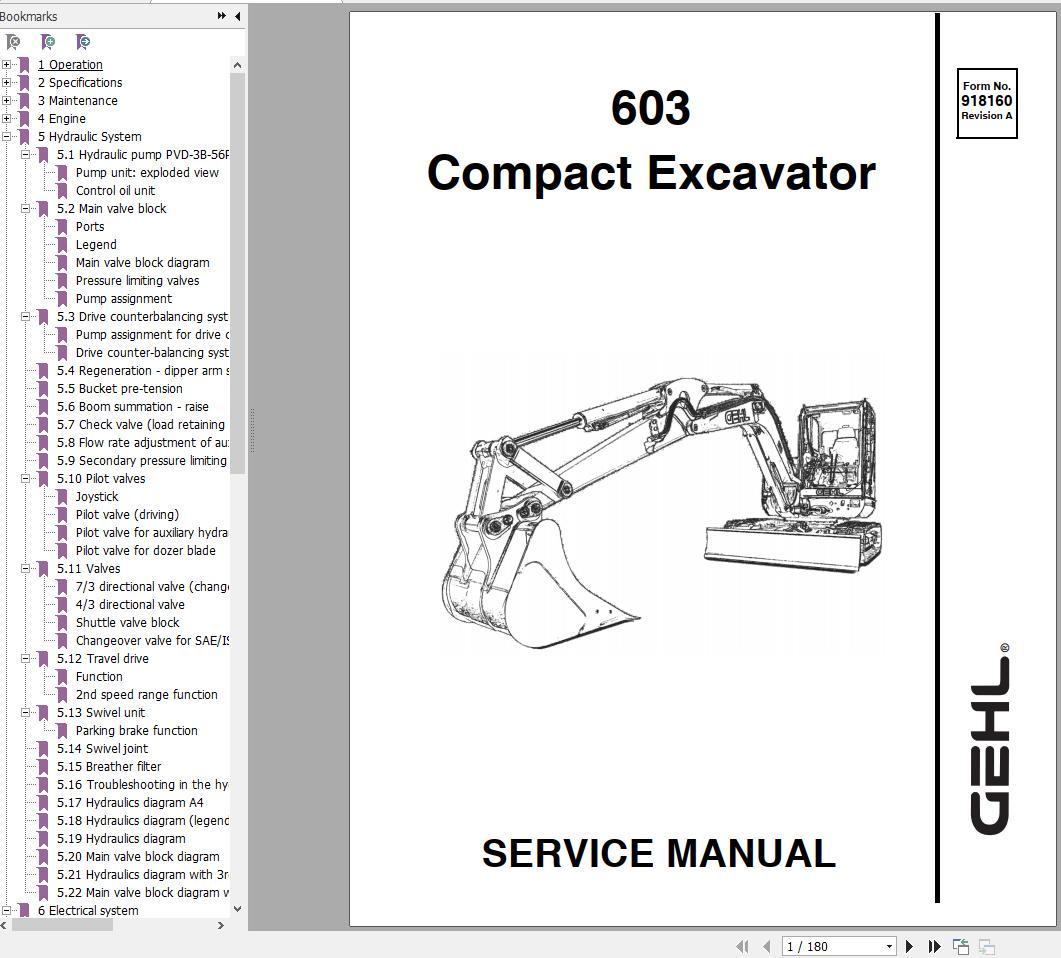This screenshot has height=958, width=1061.
Task: Select the delete bookmark icon
Action: point(13,42)
